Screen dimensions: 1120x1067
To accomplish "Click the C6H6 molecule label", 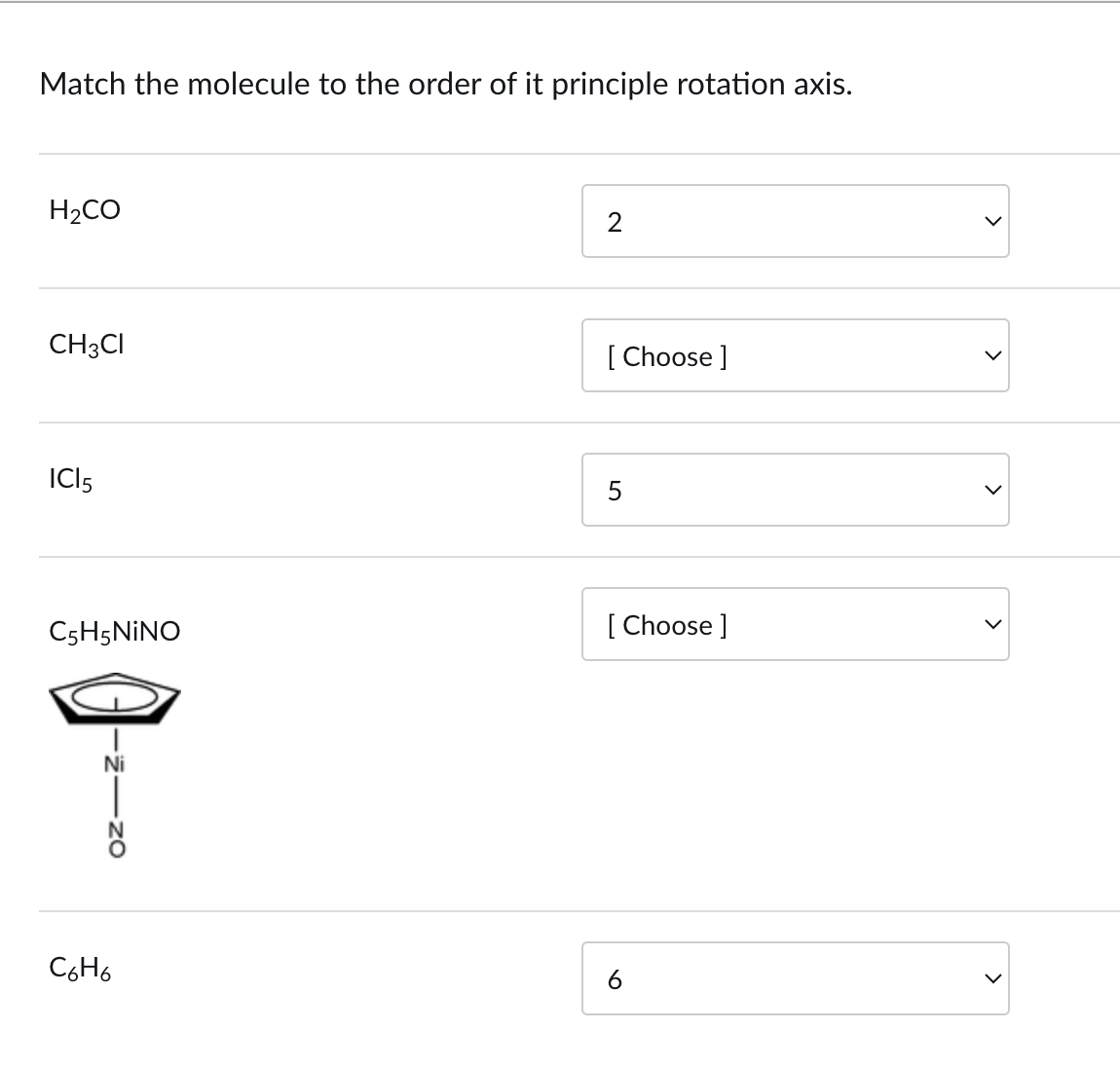I will click(x=79, y=969).
